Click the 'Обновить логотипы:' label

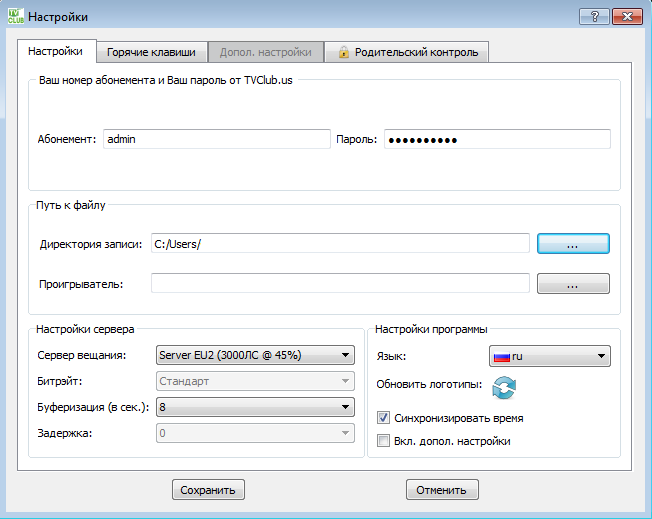(429, 384)
